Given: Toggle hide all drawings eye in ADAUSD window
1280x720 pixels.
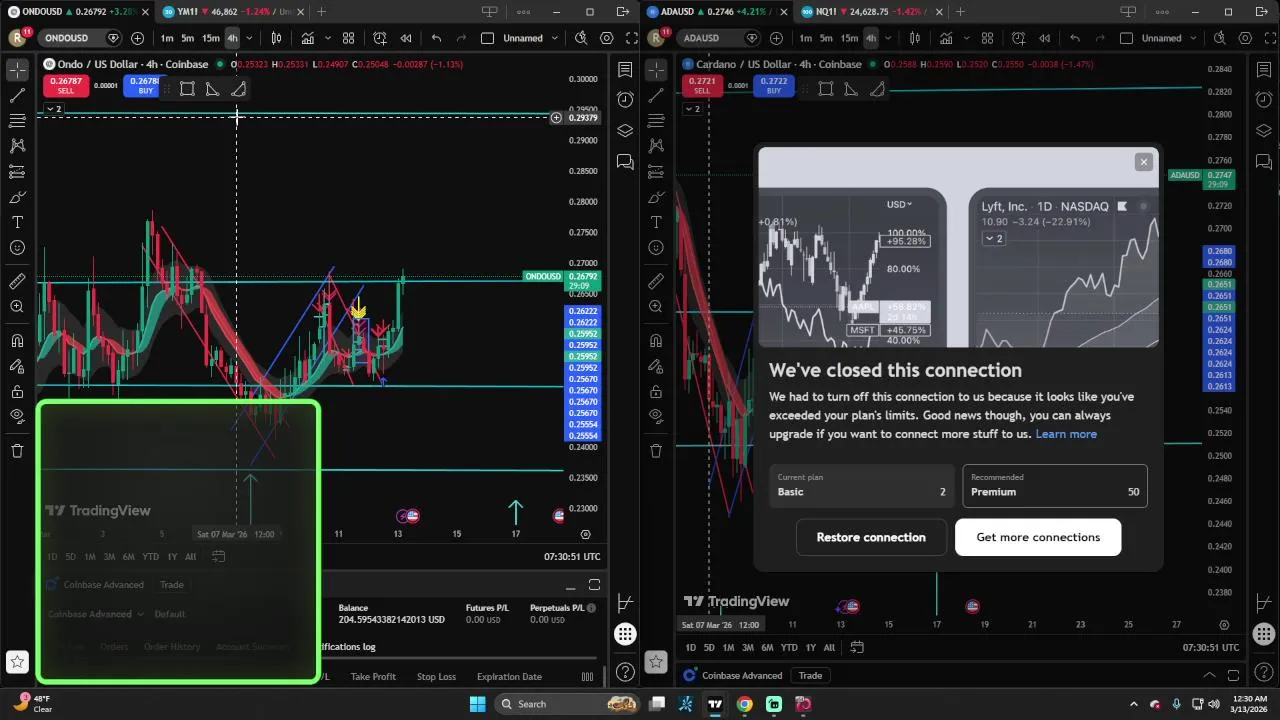Looking at the screenshot, I should tap(656, 416).
